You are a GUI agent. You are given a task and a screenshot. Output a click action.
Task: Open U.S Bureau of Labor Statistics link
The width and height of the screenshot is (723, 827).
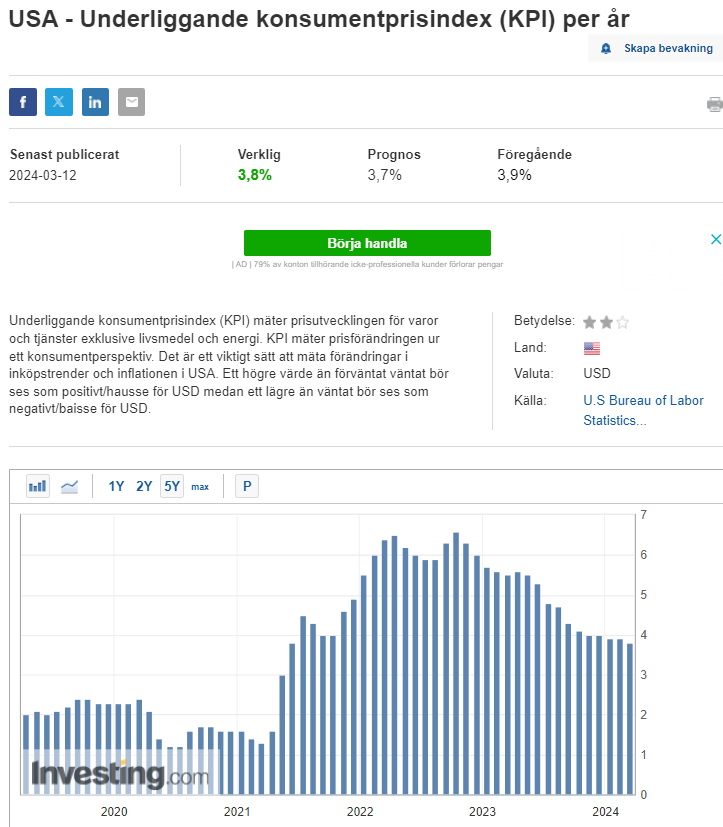[643, 410]
